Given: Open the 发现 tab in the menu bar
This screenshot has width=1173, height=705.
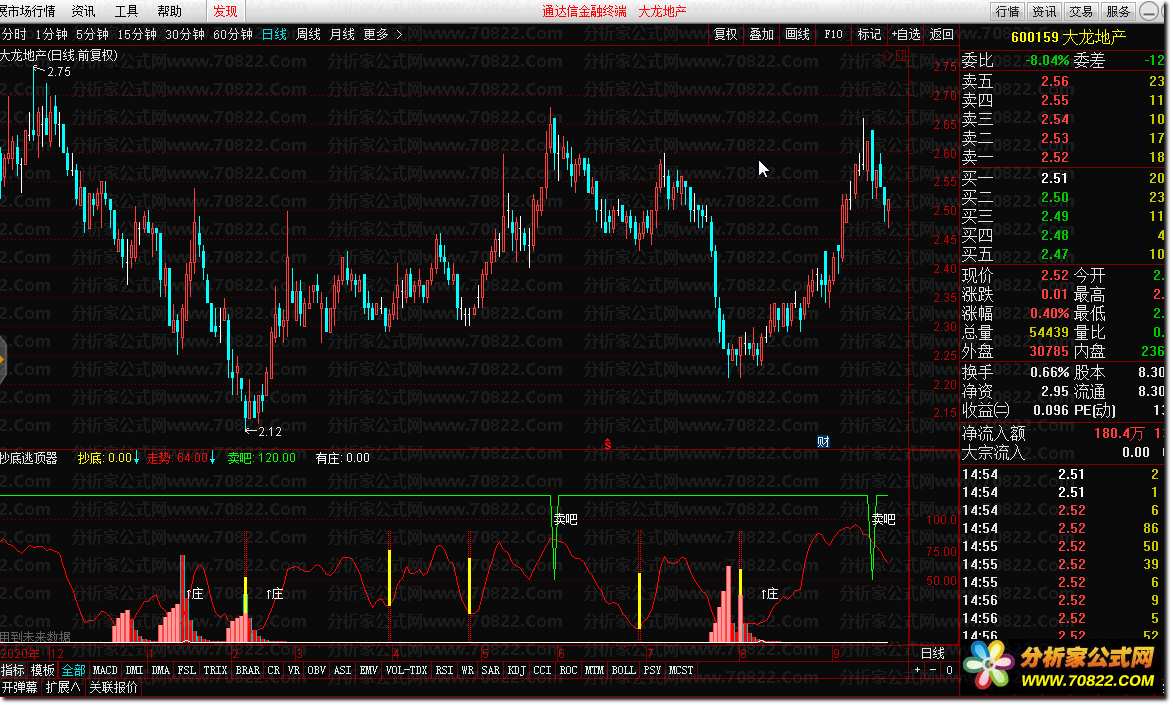Looking at the screenshot, I should coord(225,11).
